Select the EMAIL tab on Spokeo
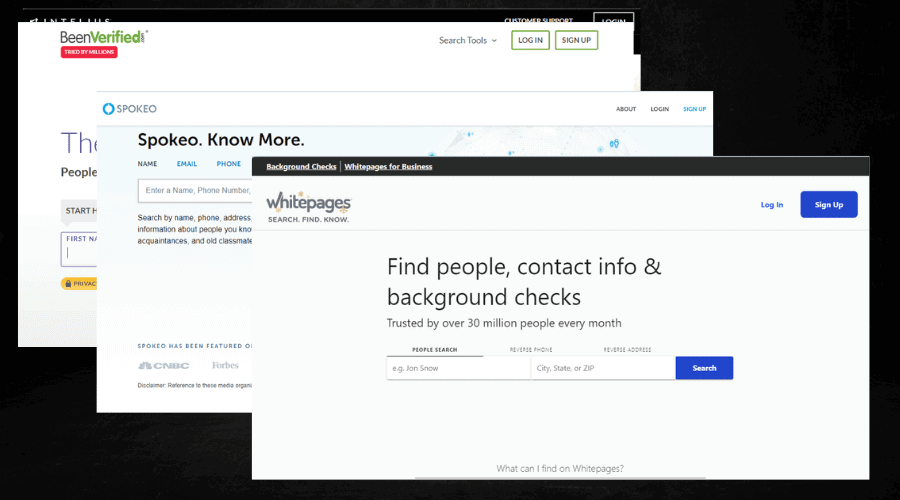The height and width of the screenshot is (500, 900). pyautogui.click(x=187, y=164)
